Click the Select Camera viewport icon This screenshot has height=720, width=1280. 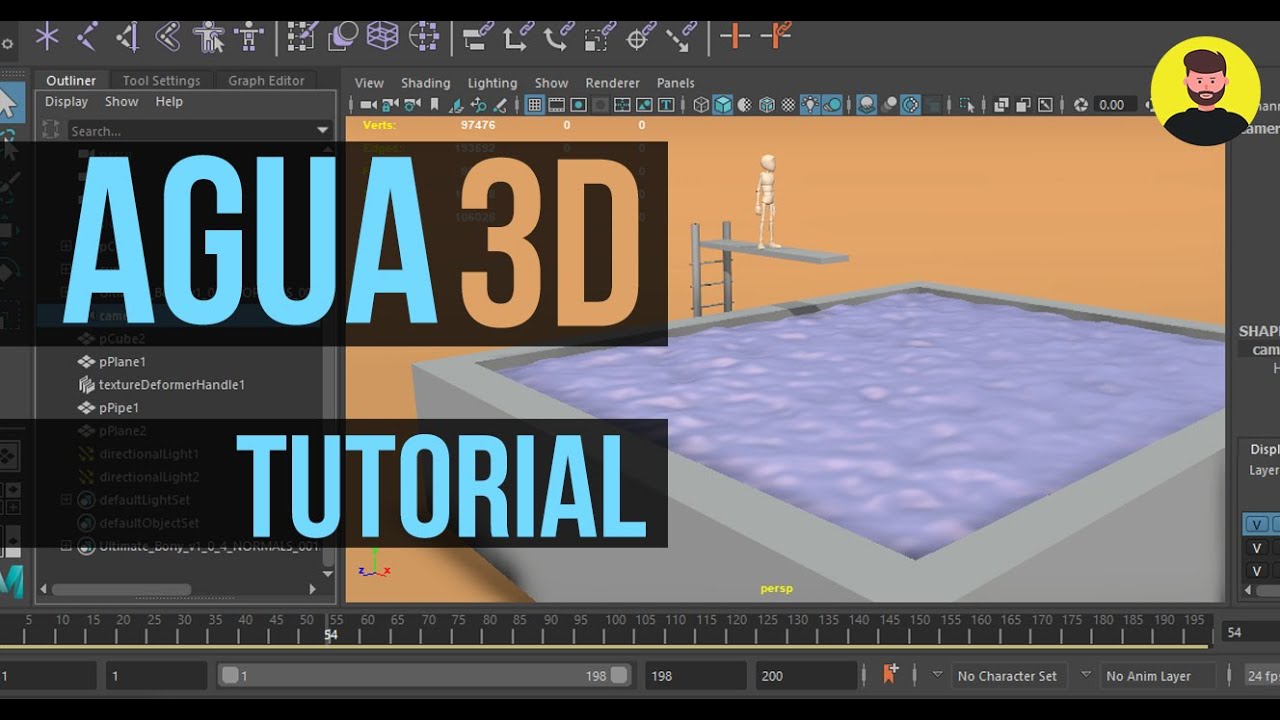click(x=368, y=105)
